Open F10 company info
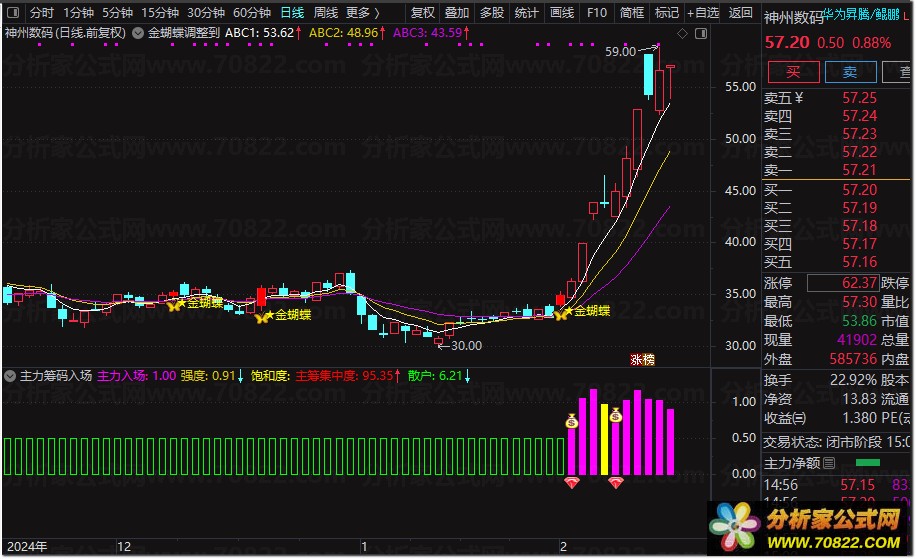 597,12
